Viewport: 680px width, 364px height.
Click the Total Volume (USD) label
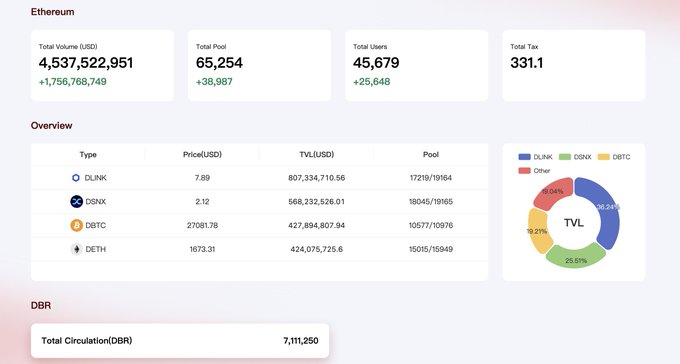(x=68, y=46)
